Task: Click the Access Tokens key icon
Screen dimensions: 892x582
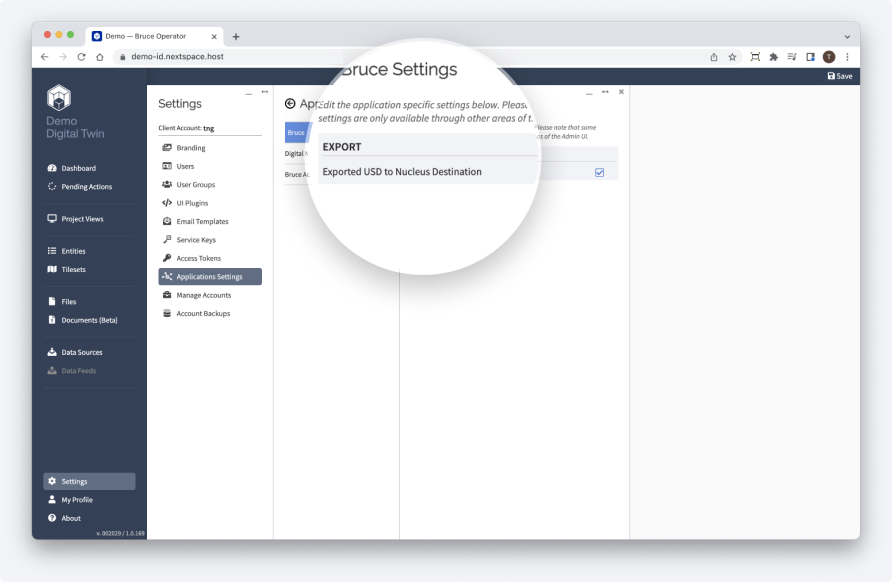Action: point(167,258)
